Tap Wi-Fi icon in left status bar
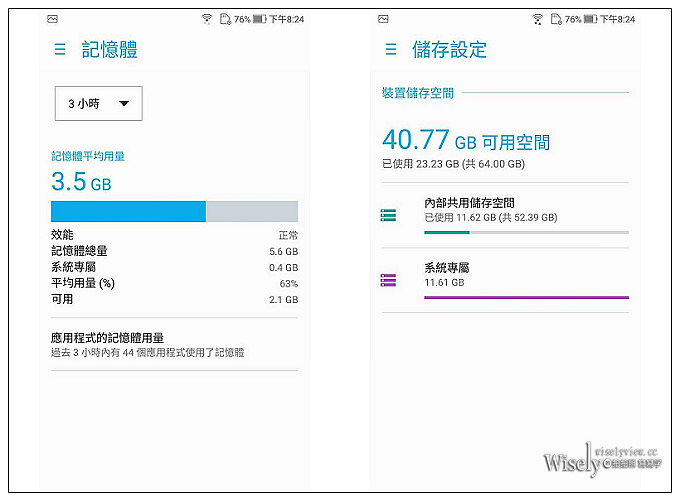 click(x=207, y=19)
